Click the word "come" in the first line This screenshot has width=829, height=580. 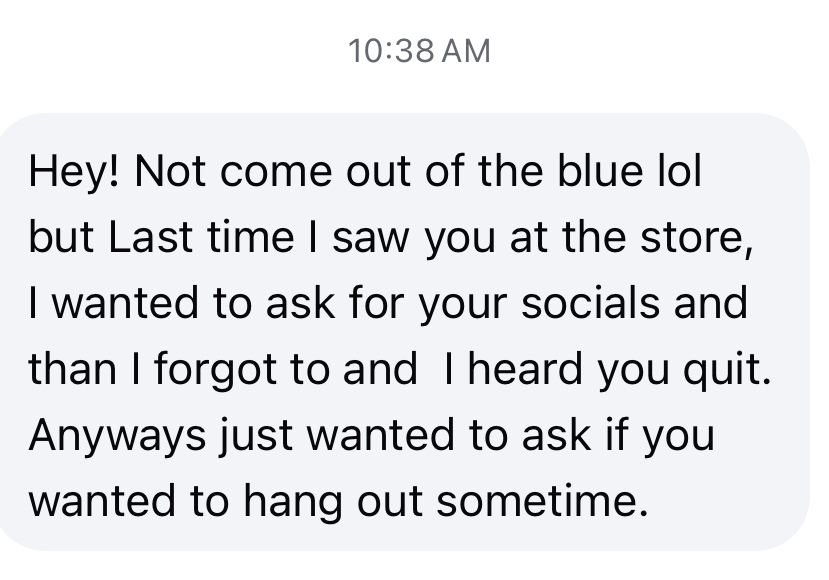point(276,173)
